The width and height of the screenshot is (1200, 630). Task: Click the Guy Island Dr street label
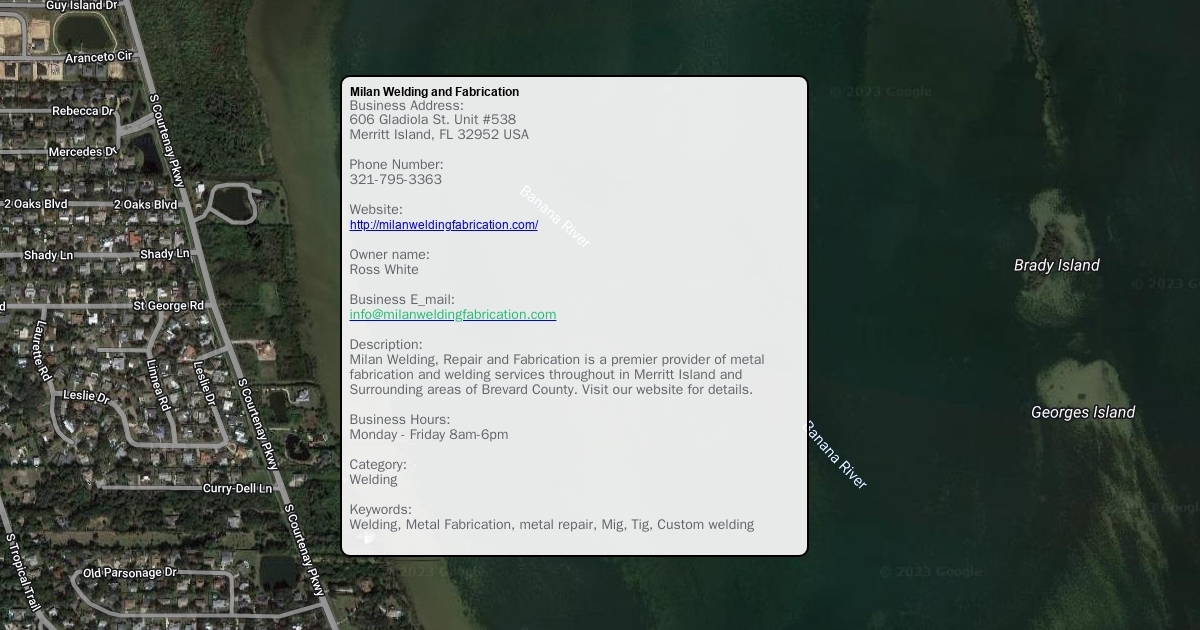(x=81, y=6)
